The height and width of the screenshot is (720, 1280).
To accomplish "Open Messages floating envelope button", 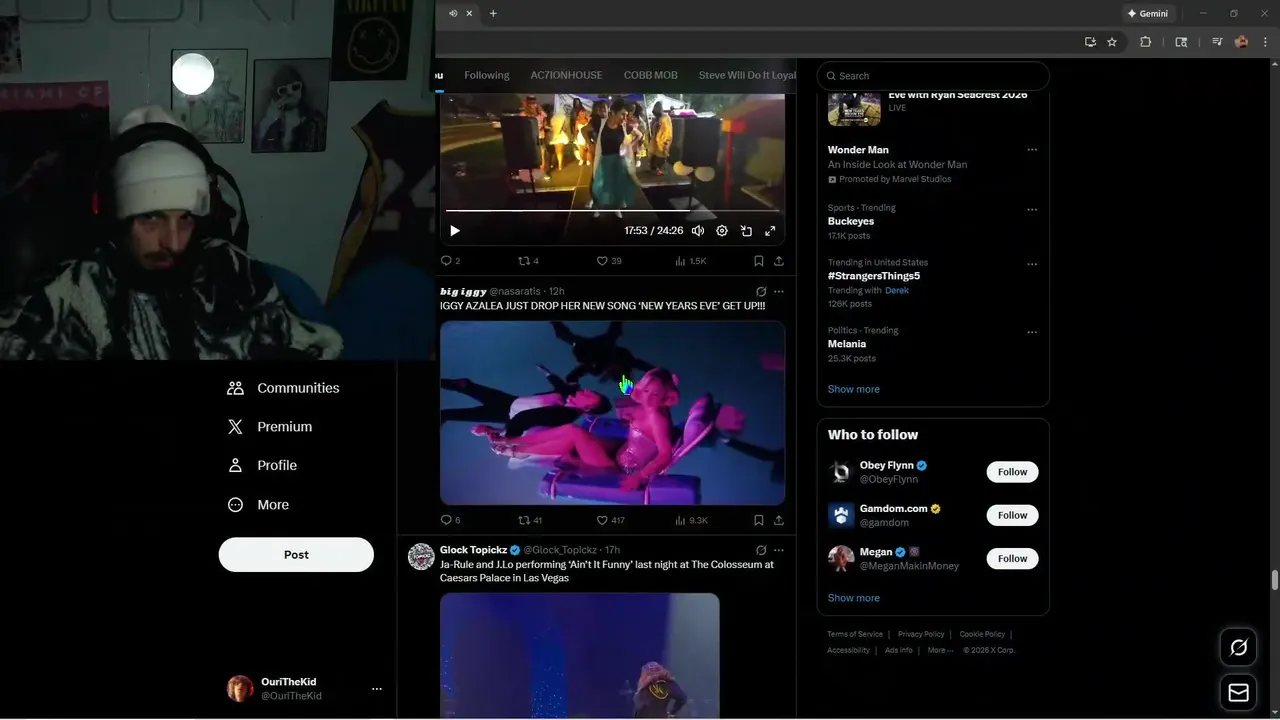I will (1238, 692).
